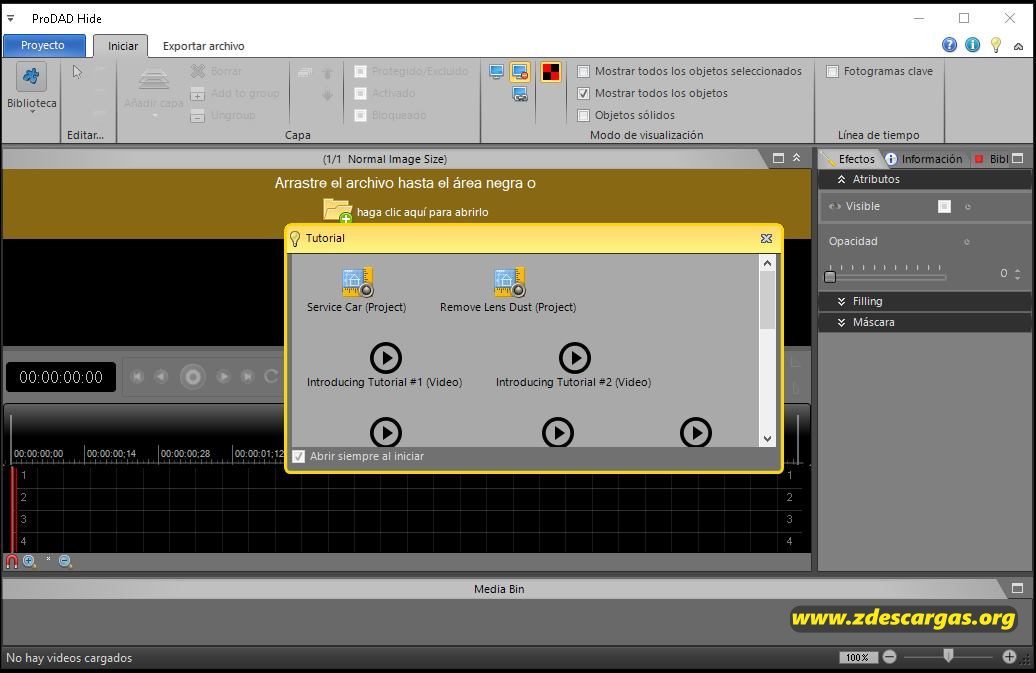1036x673 pixels.
Task: Enable Mostrar todos los objetos seleccionados
Action: point(583,71)
